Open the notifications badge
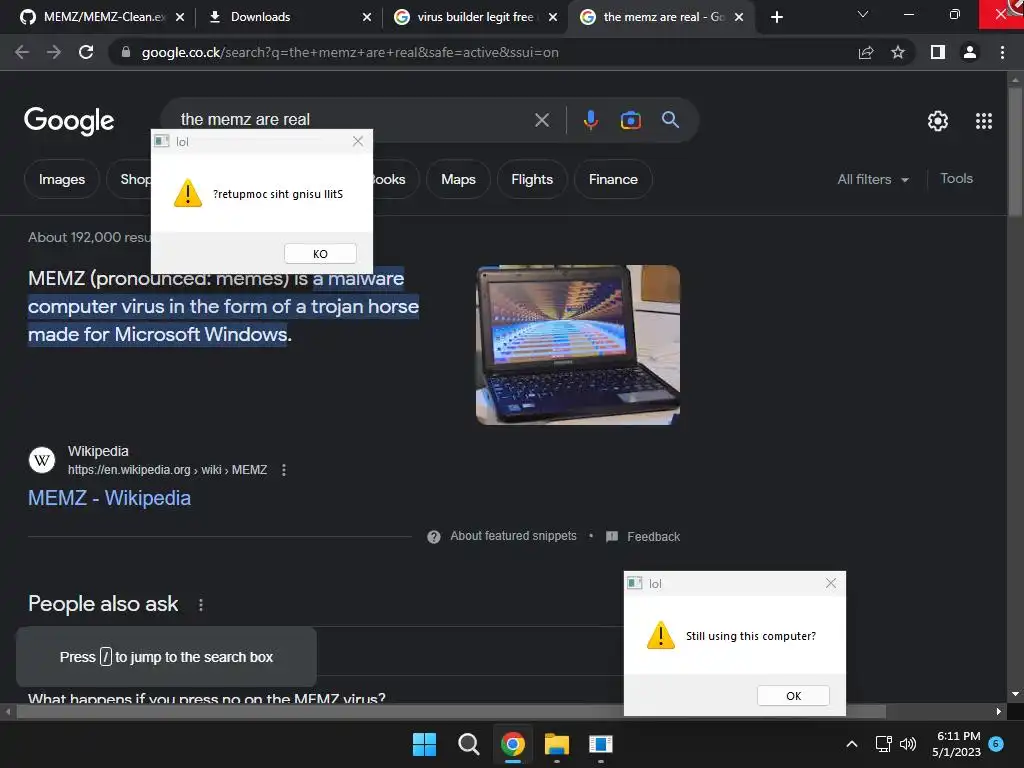 click(x=996, y=743)
